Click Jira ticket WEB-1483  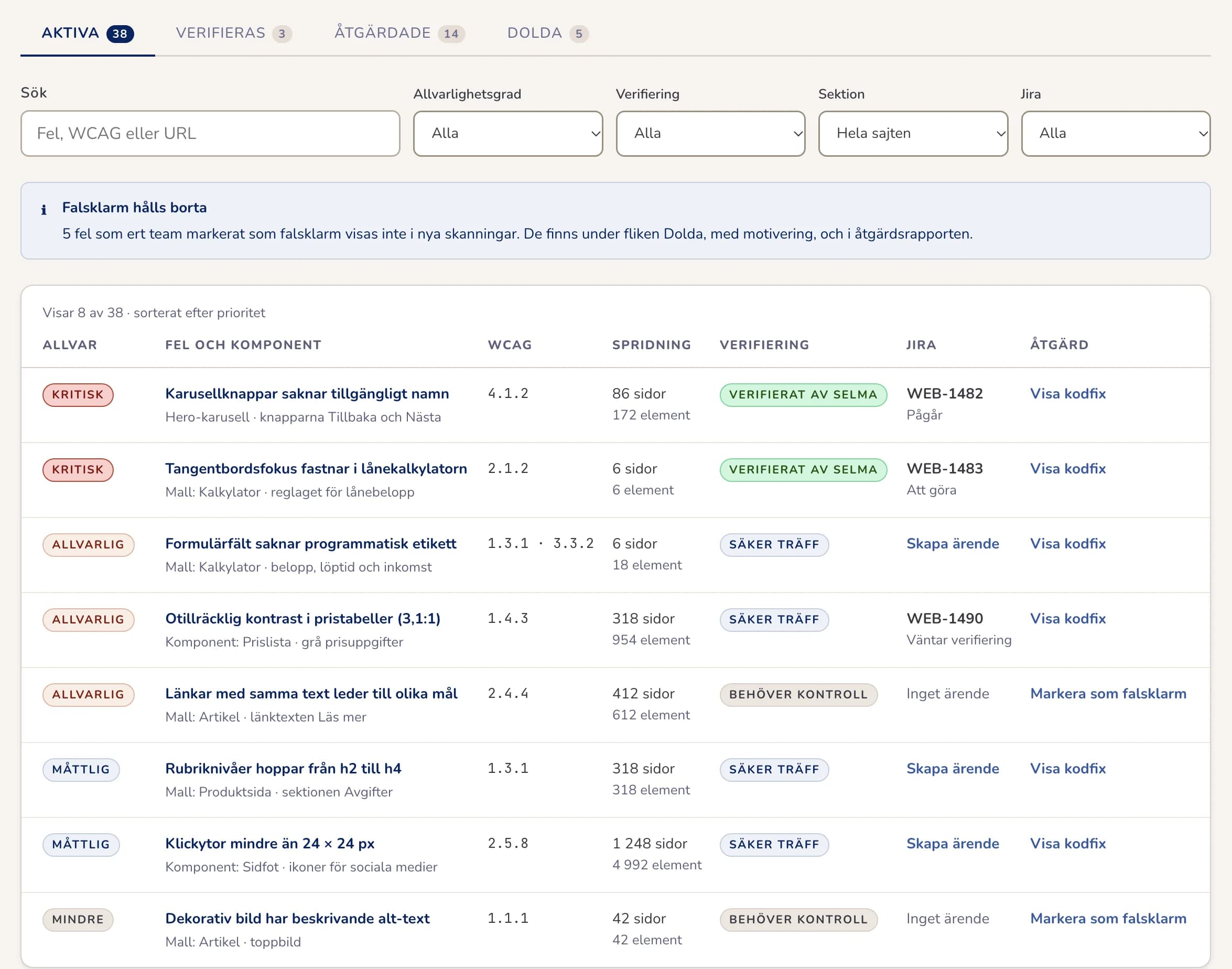coord(944,469)
